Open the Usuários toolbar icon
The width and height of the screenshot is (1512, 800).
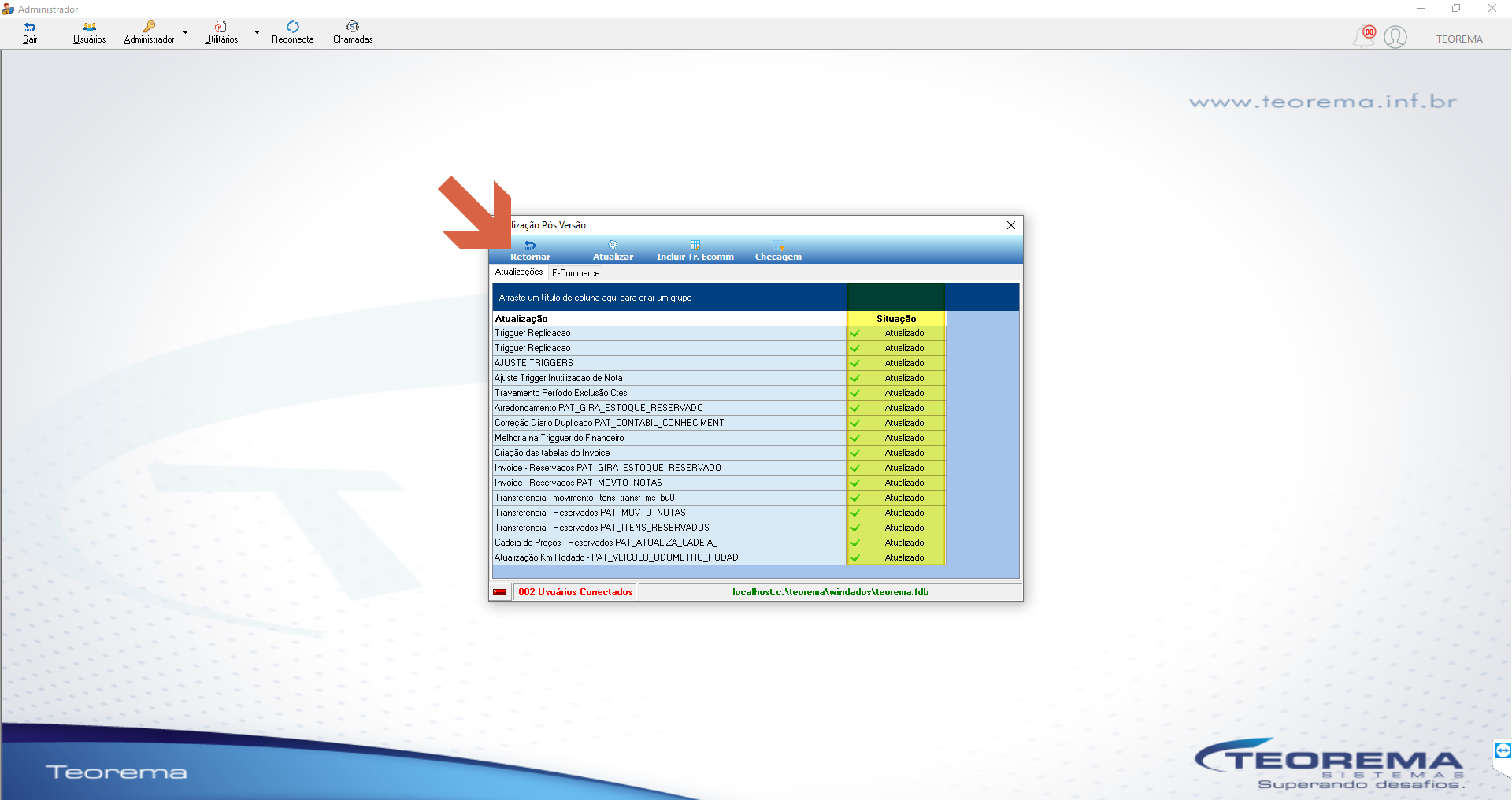tap(89, 33)
